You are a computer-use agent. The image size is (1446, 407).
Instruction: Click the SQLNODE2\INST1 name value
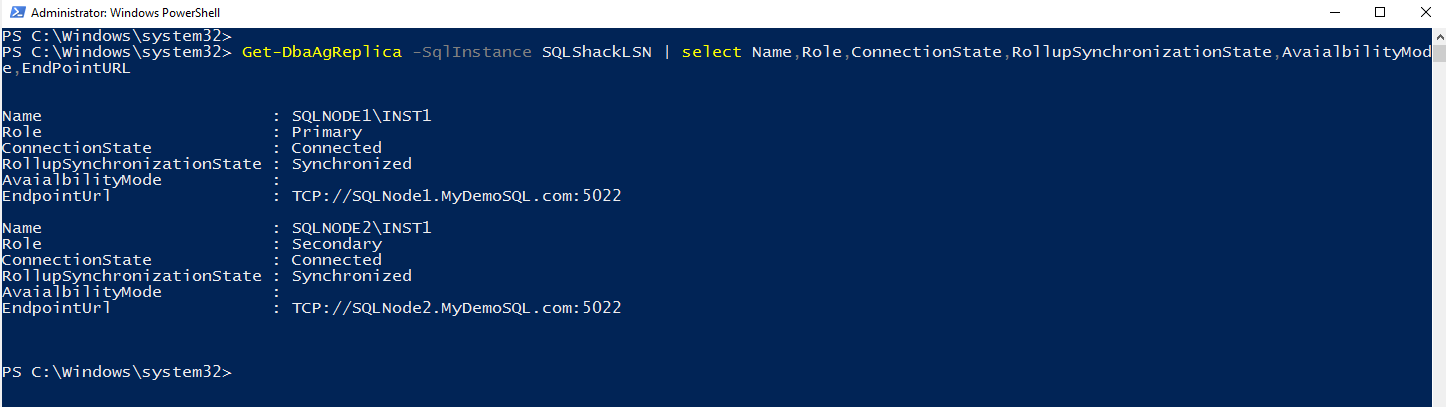(361, 228)
